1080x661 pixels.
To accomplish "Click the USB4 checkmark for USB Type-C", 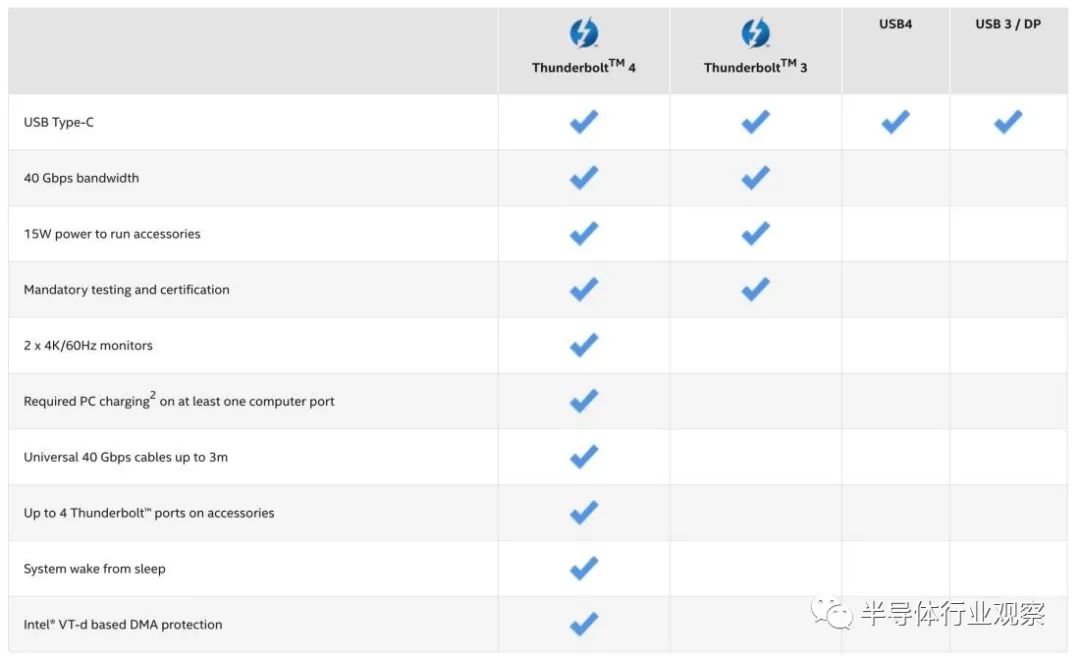I will pos(895,122).
